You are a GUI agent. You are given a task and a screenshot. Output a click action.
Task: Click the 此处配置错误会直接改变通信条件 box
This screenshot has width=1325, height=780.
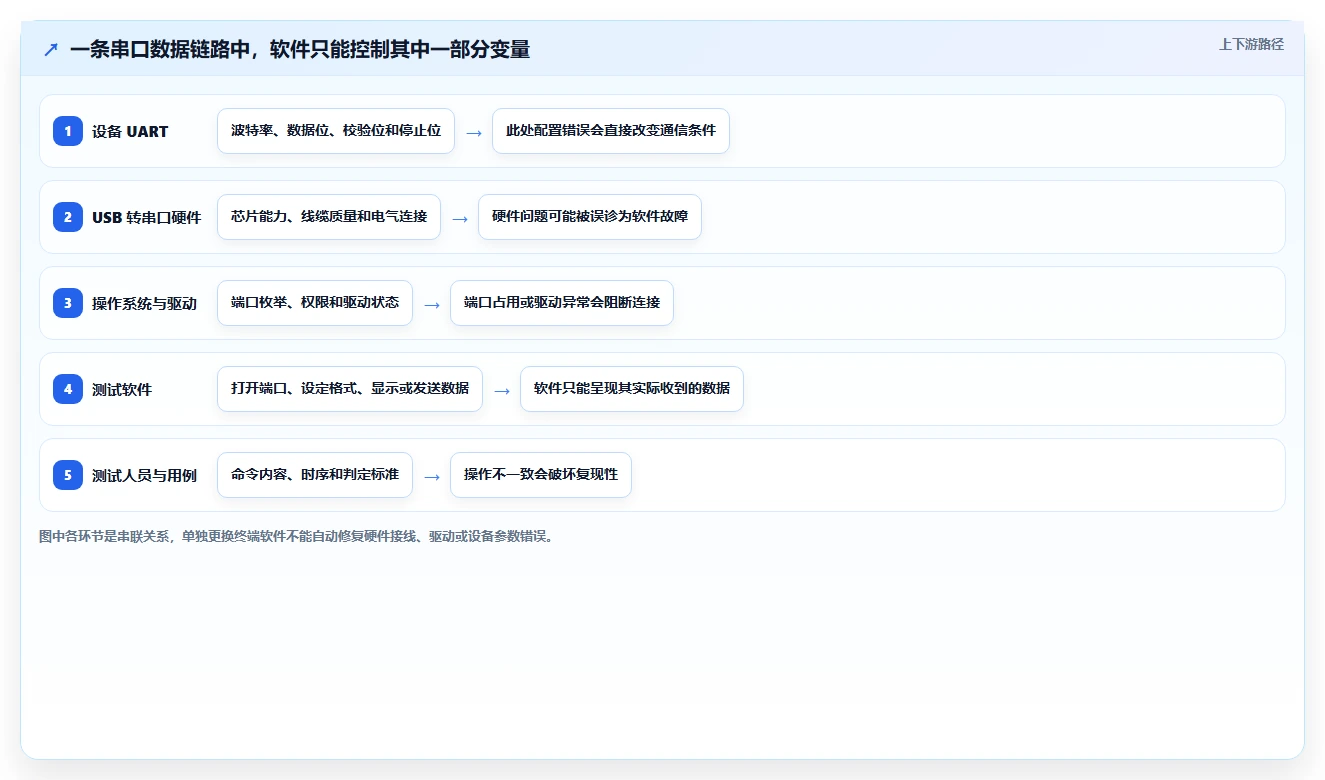(x=611, y=131)
